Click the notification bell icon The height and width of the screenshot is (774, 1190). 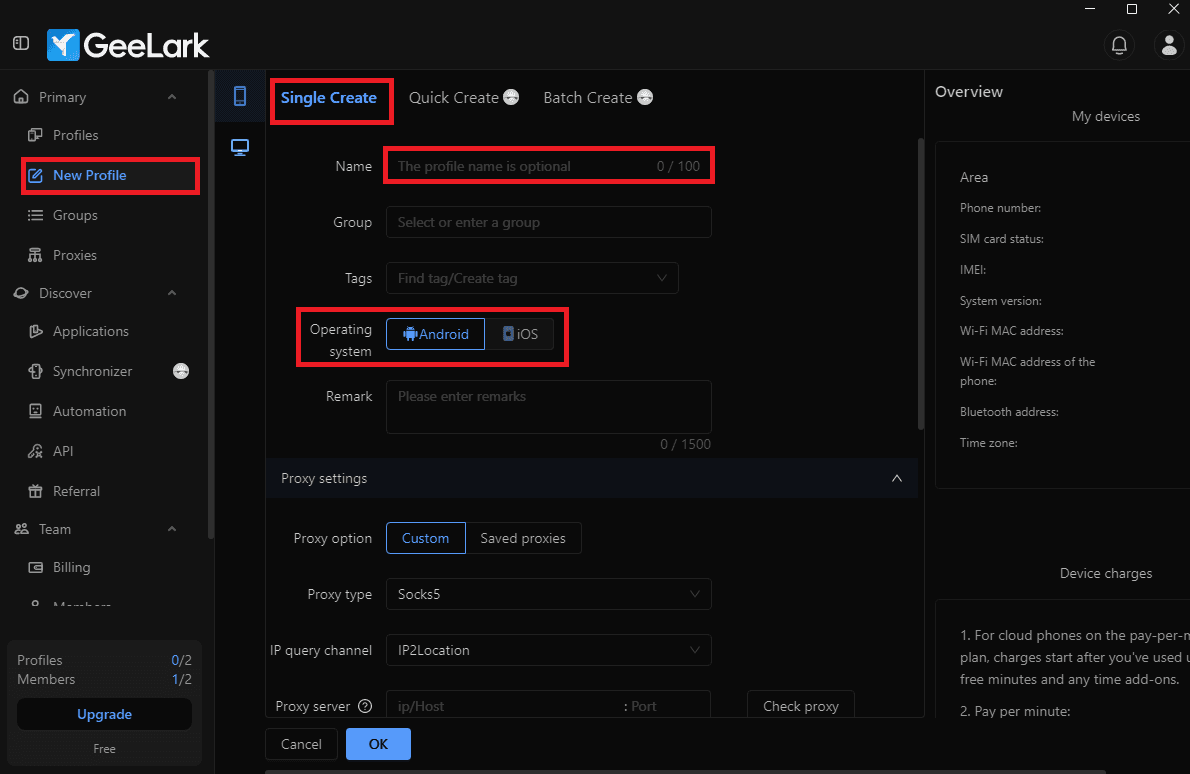1119,45
